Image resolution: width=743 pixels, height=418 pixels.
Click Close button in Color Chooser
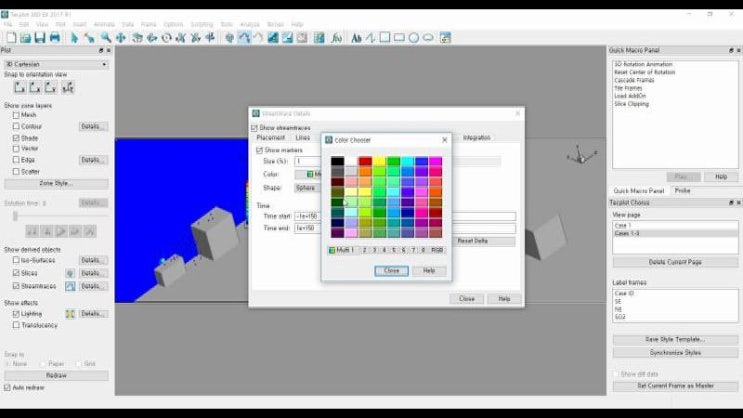391,271
